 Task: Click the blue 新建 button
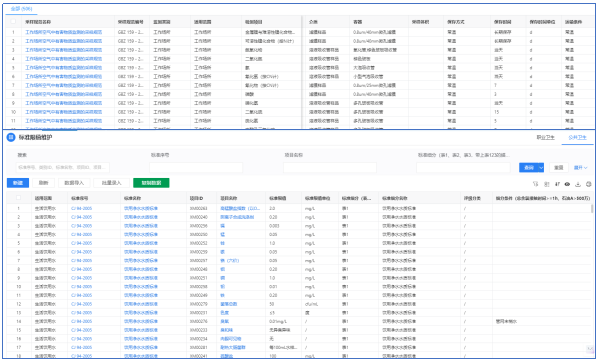coord(18,183)
